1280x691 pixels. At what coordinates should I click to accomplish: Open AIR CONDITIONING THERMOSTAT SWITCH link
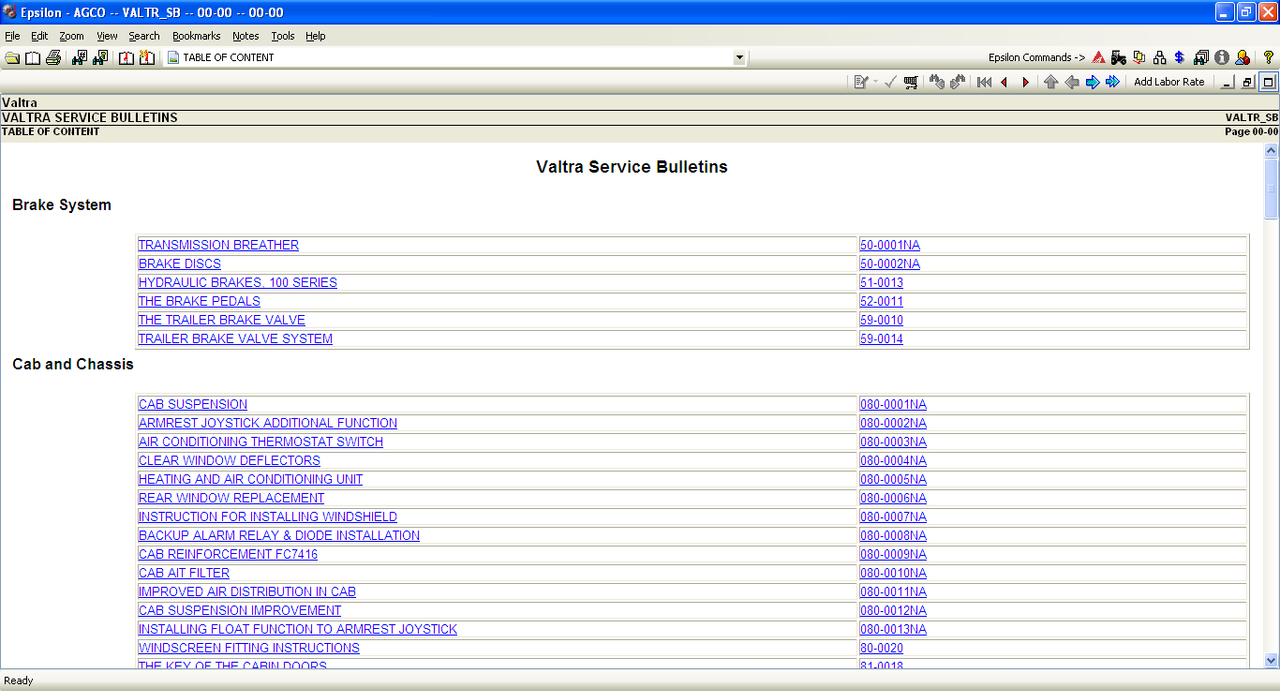(x=261, y=442)
